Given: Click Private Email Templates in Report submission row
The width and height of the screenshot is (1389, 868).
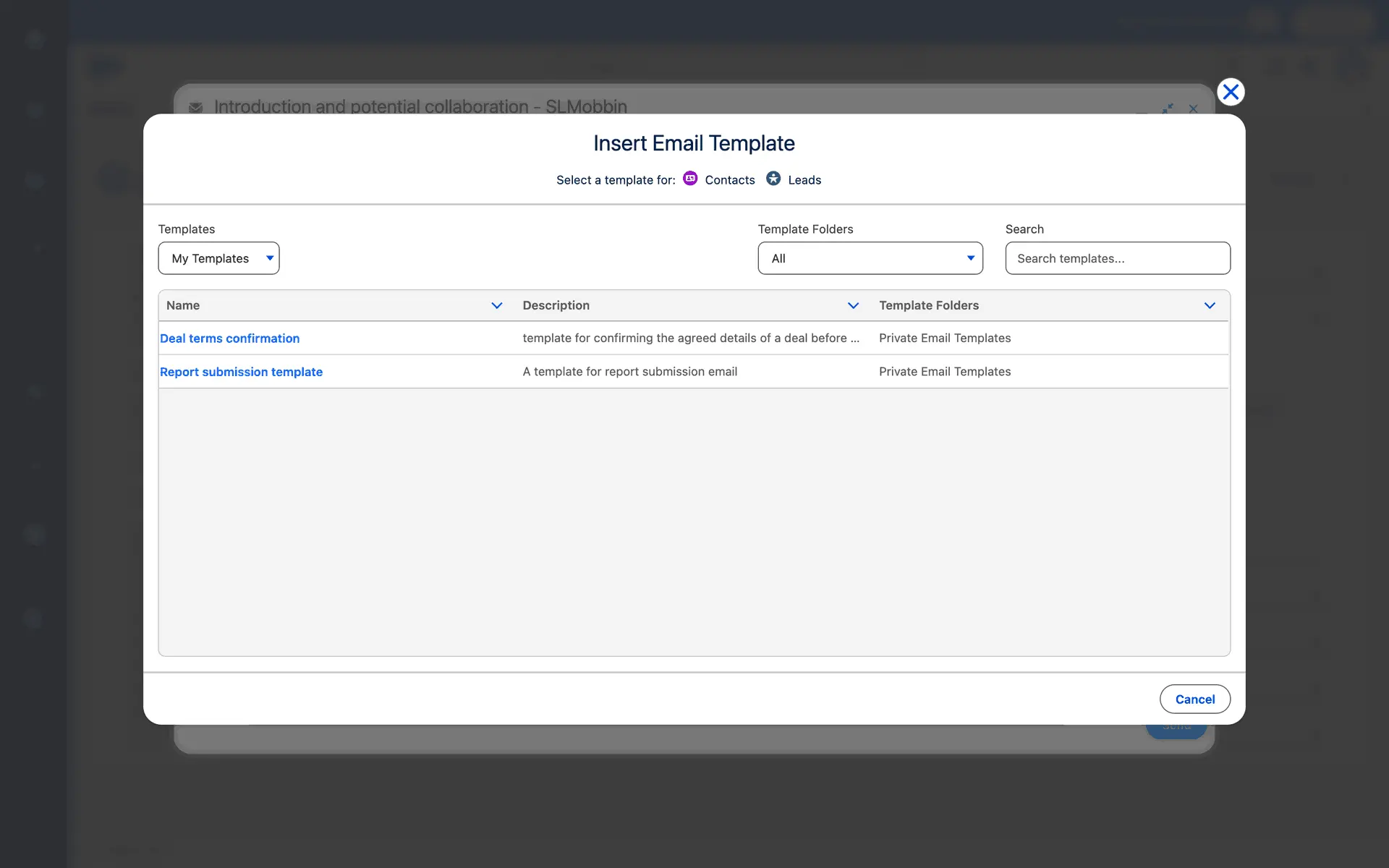Looking at the screenshot, I should click(x=944, y=372).
